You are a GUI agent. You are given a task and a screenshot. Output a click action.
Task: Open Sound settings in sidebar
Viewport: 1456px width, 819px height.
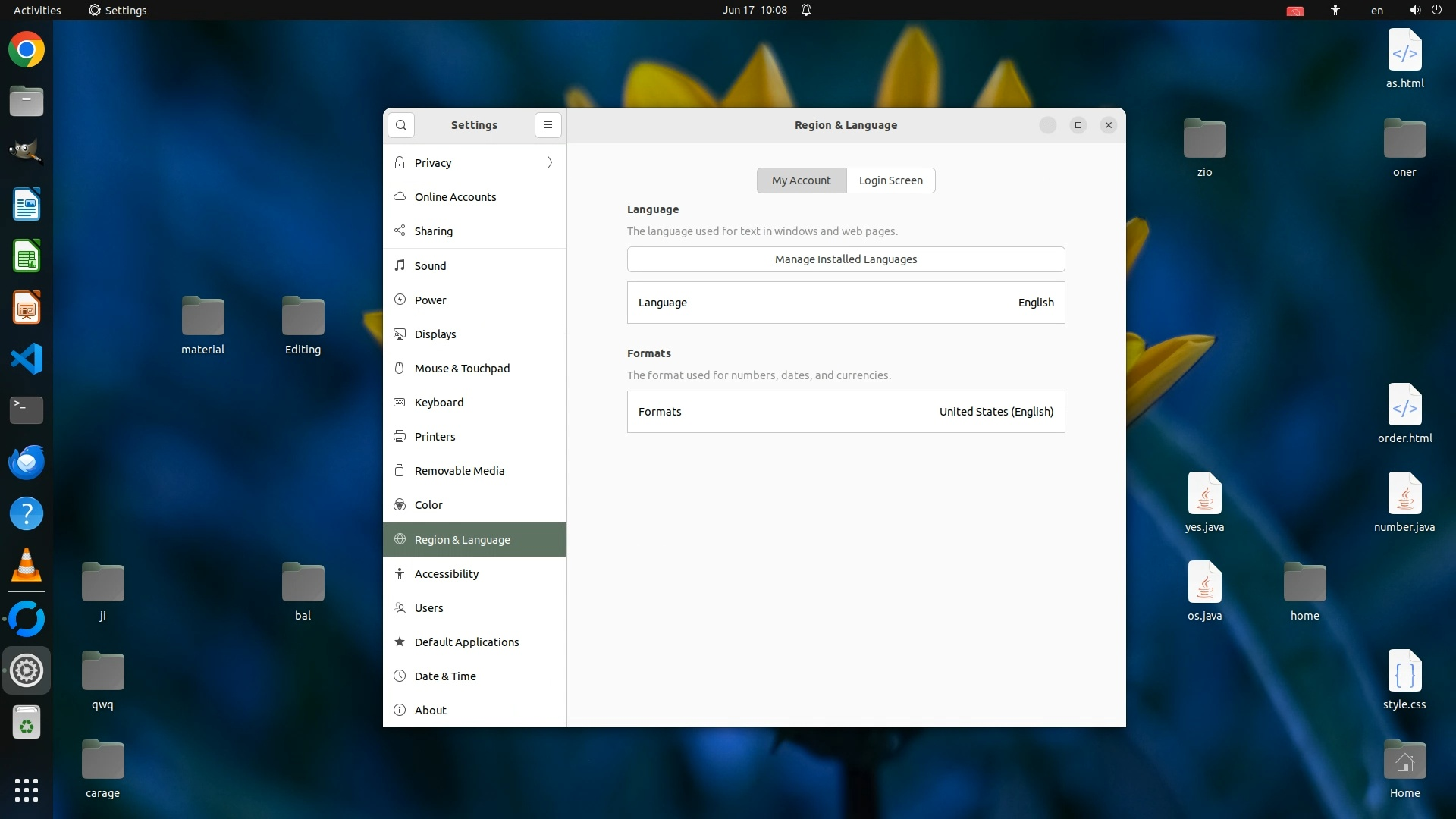pos(430,266)
